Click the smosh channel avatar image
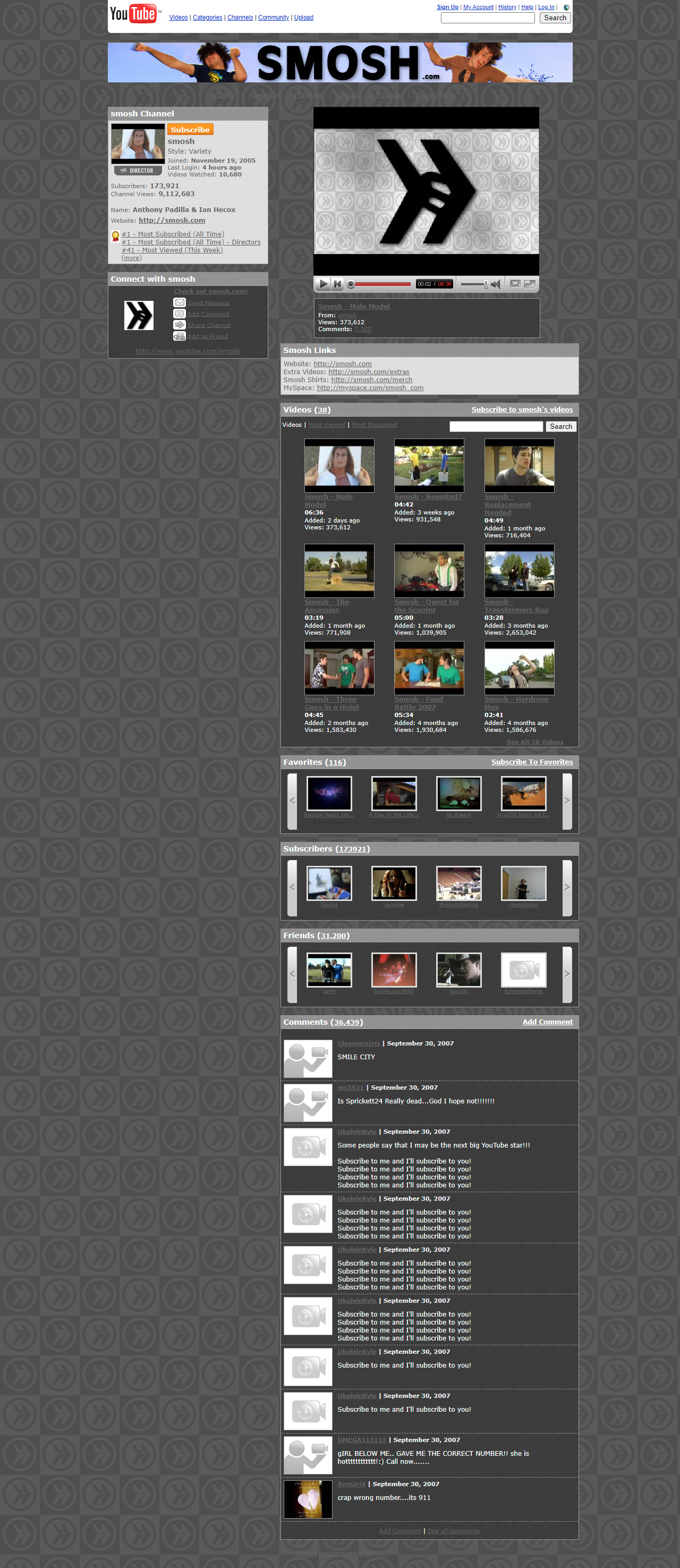The image size is (680, 1568). tap(138, 144)
